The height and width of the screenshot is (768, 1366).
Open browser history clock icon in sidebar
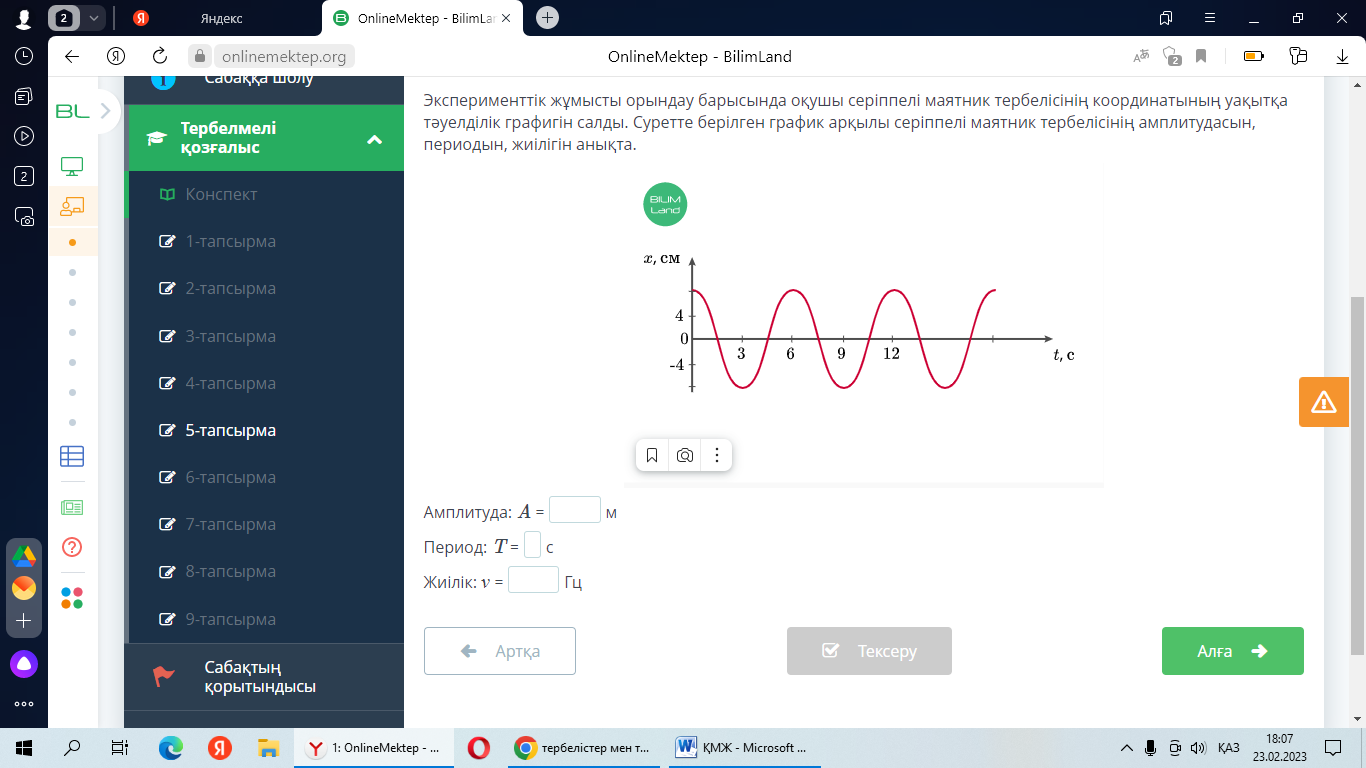(24, 56)
